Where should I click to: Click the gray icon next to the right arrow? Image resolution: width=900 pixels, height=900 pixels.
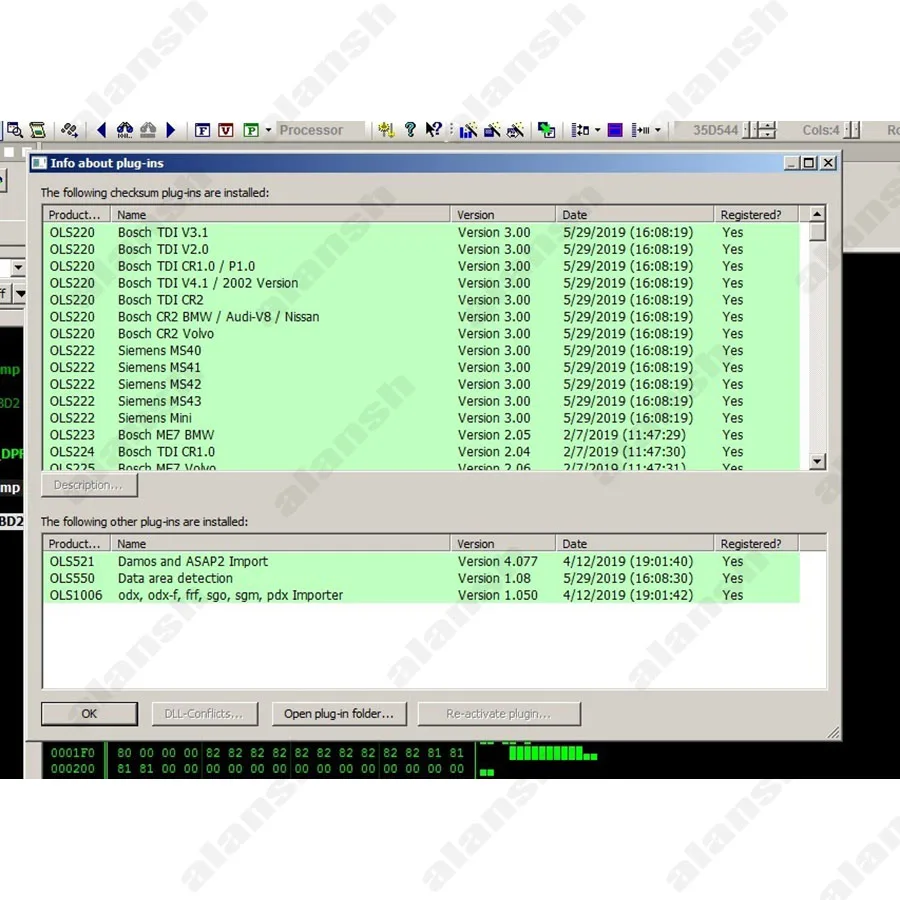tap(148, 130)
